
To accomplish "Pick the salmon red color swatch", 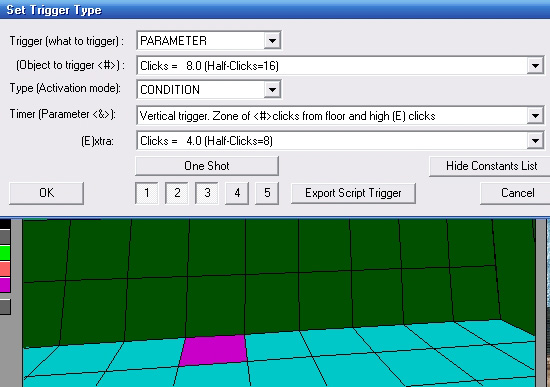I will [5, 269].
